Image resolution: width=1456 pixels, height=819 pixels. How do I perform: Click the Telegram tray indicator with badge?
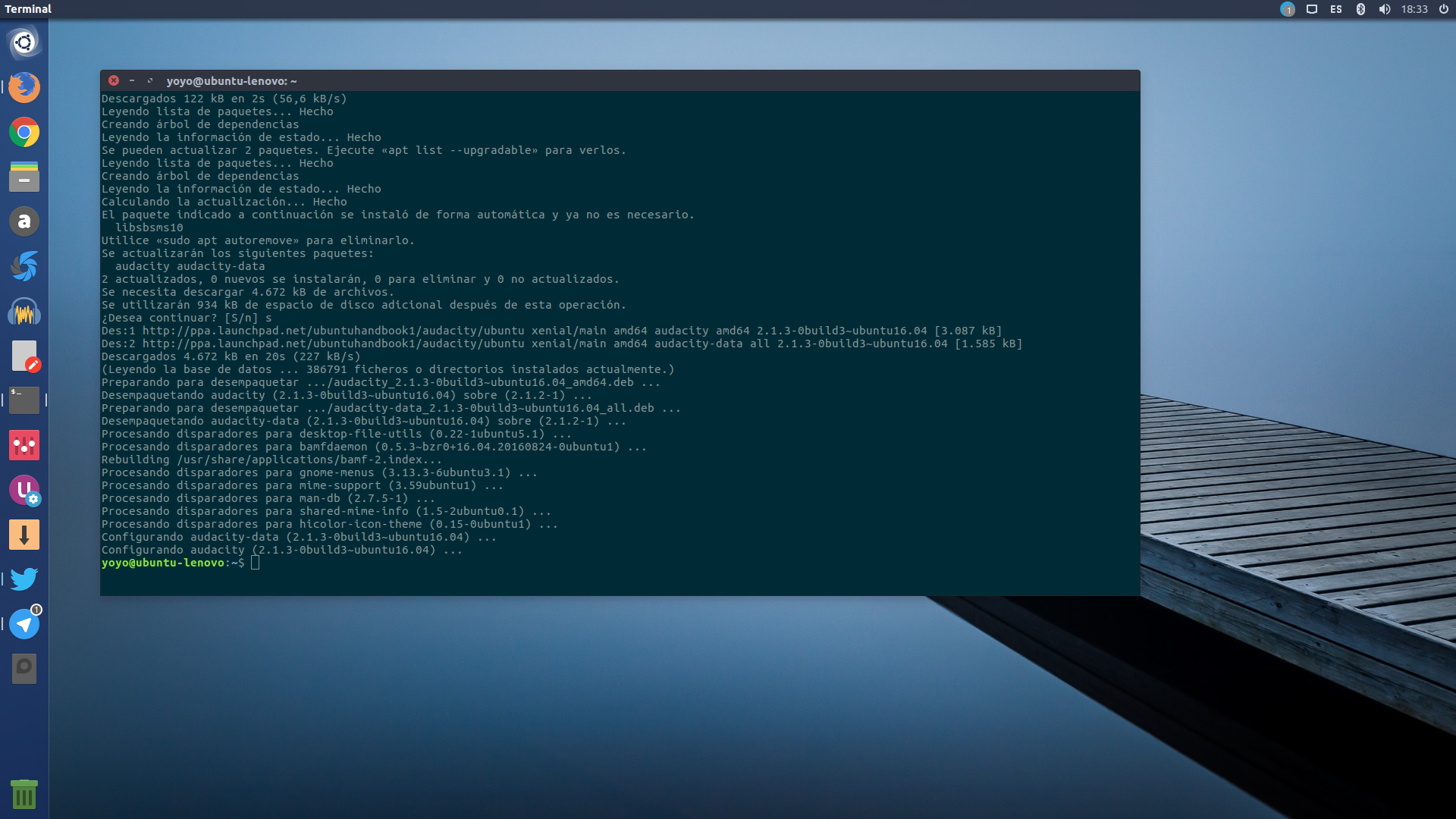pyautogui.click(x=1288, y=9)
